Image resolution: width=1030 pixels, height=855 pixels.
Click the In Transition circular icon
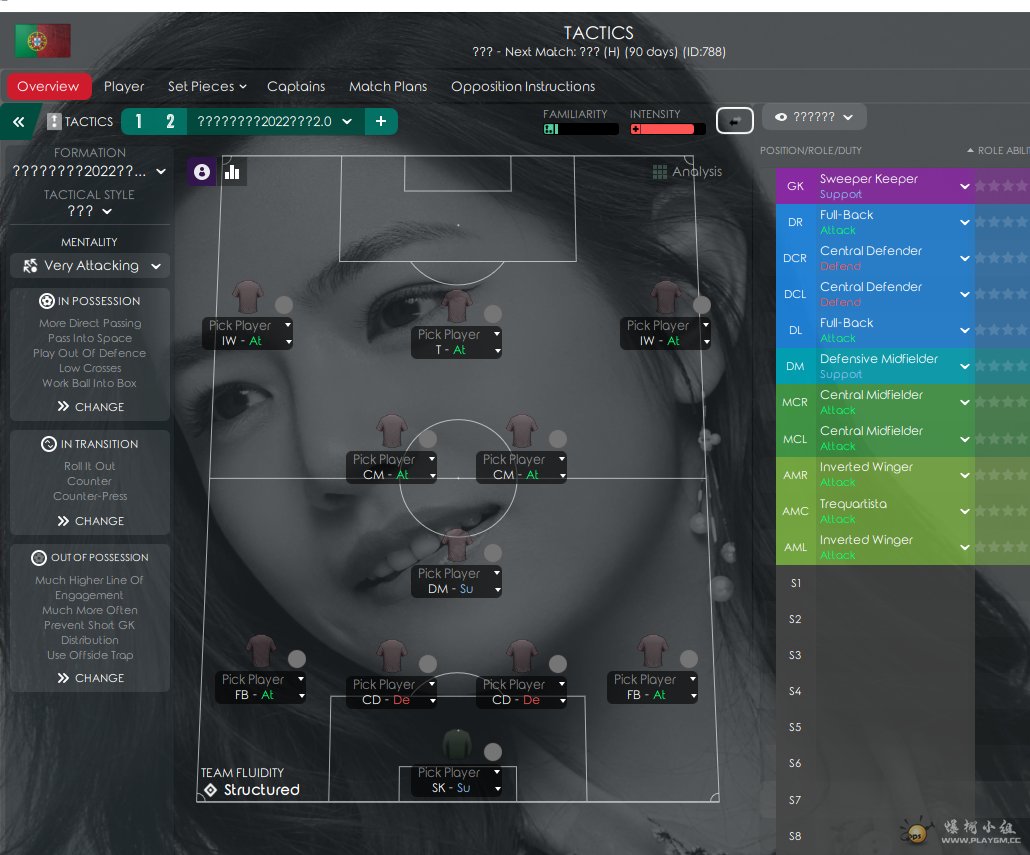pyautogui.click(x=49, y=444)
